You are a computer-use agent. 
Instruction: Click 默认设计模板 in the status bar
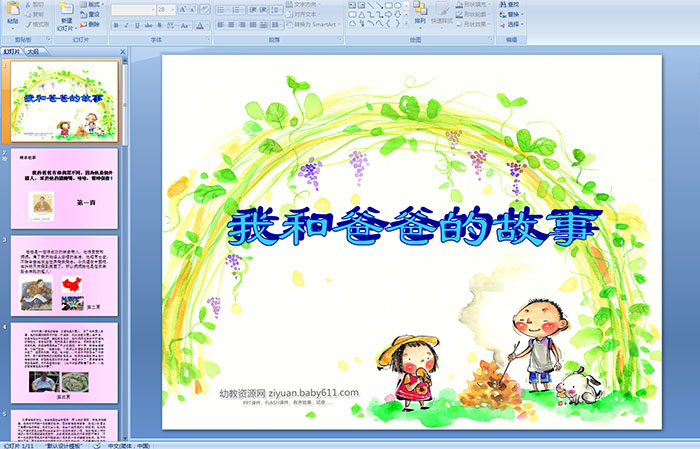pos(63,445)
